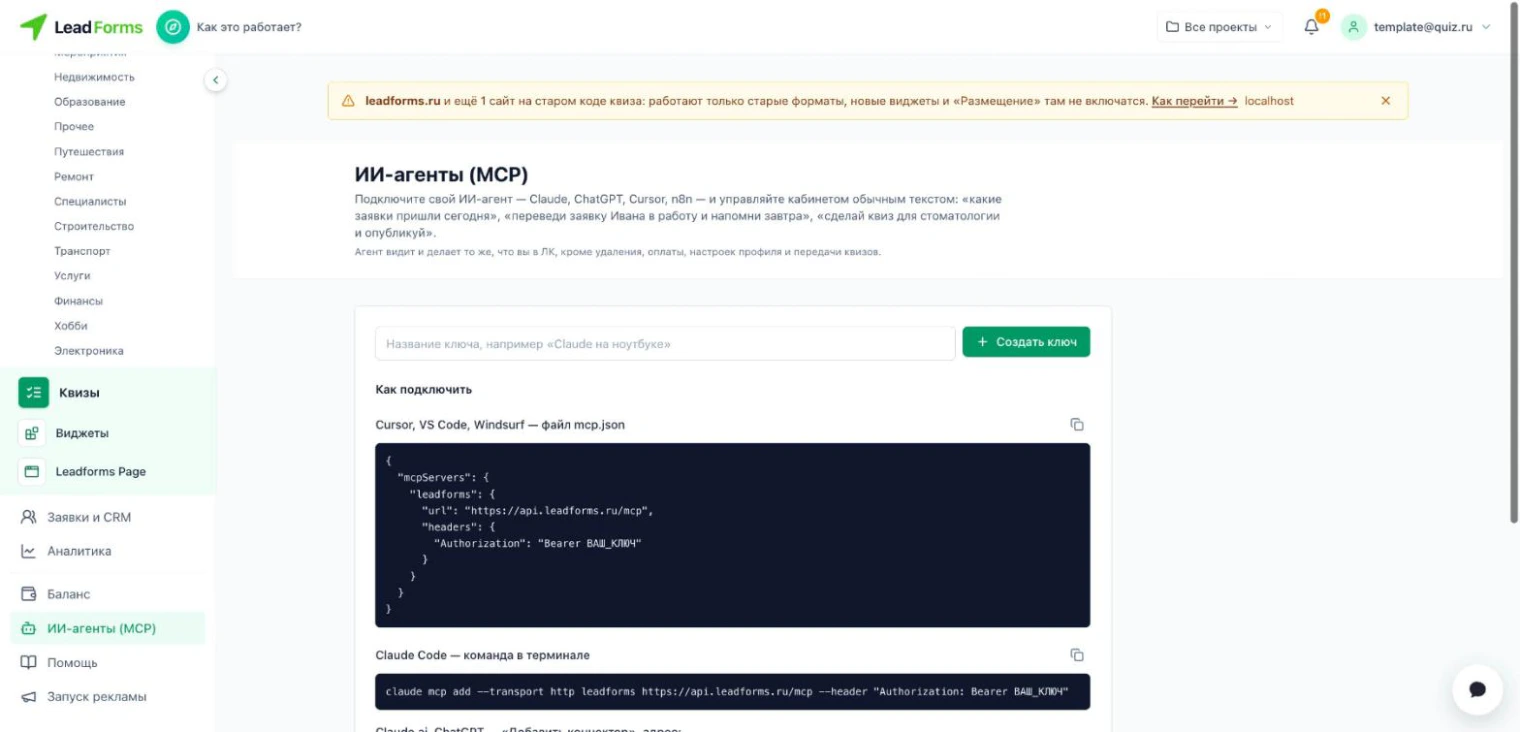The height and width of the screenshot is (732, 1520).
Task: Open Квизы section
Action: (x=79, y=393)
